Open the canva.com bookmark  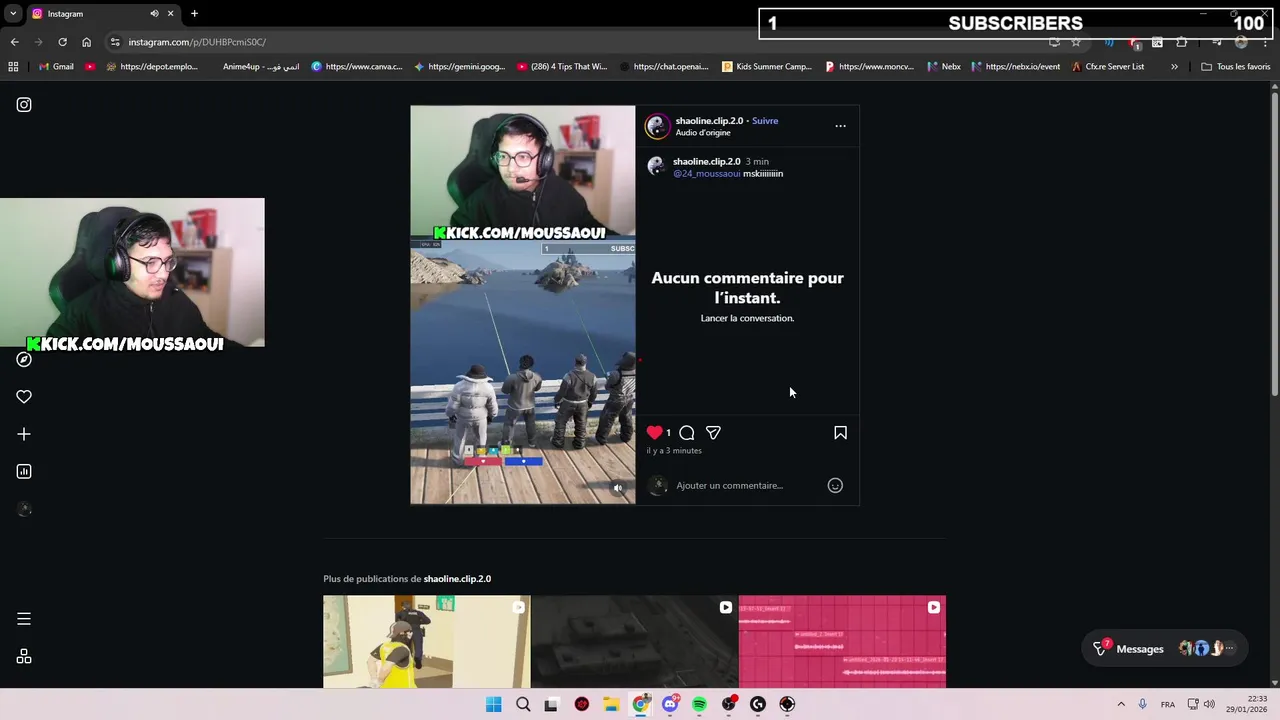tap(357, 67)
